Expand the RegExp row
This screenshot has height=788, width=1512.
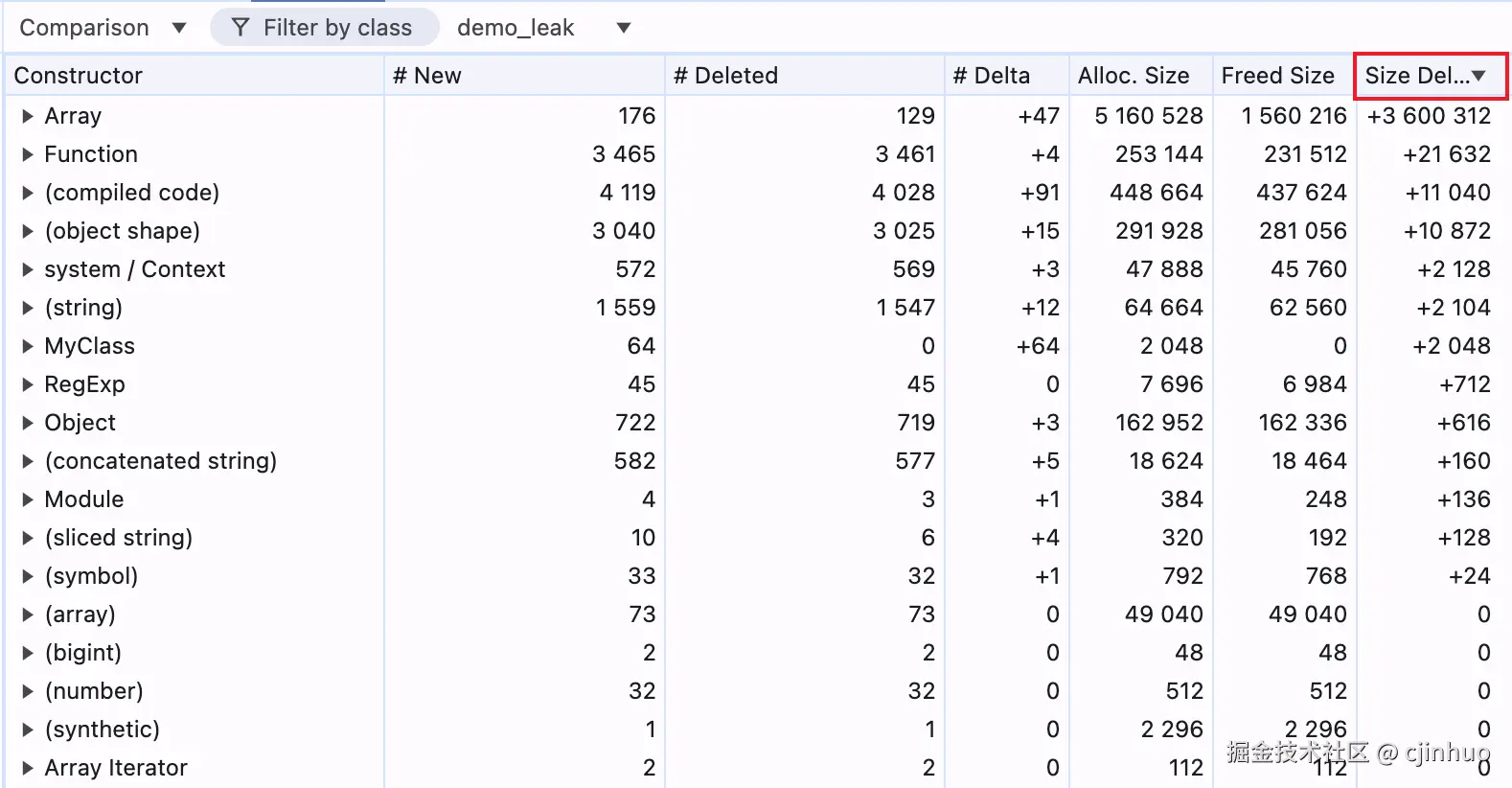[27, 384]
